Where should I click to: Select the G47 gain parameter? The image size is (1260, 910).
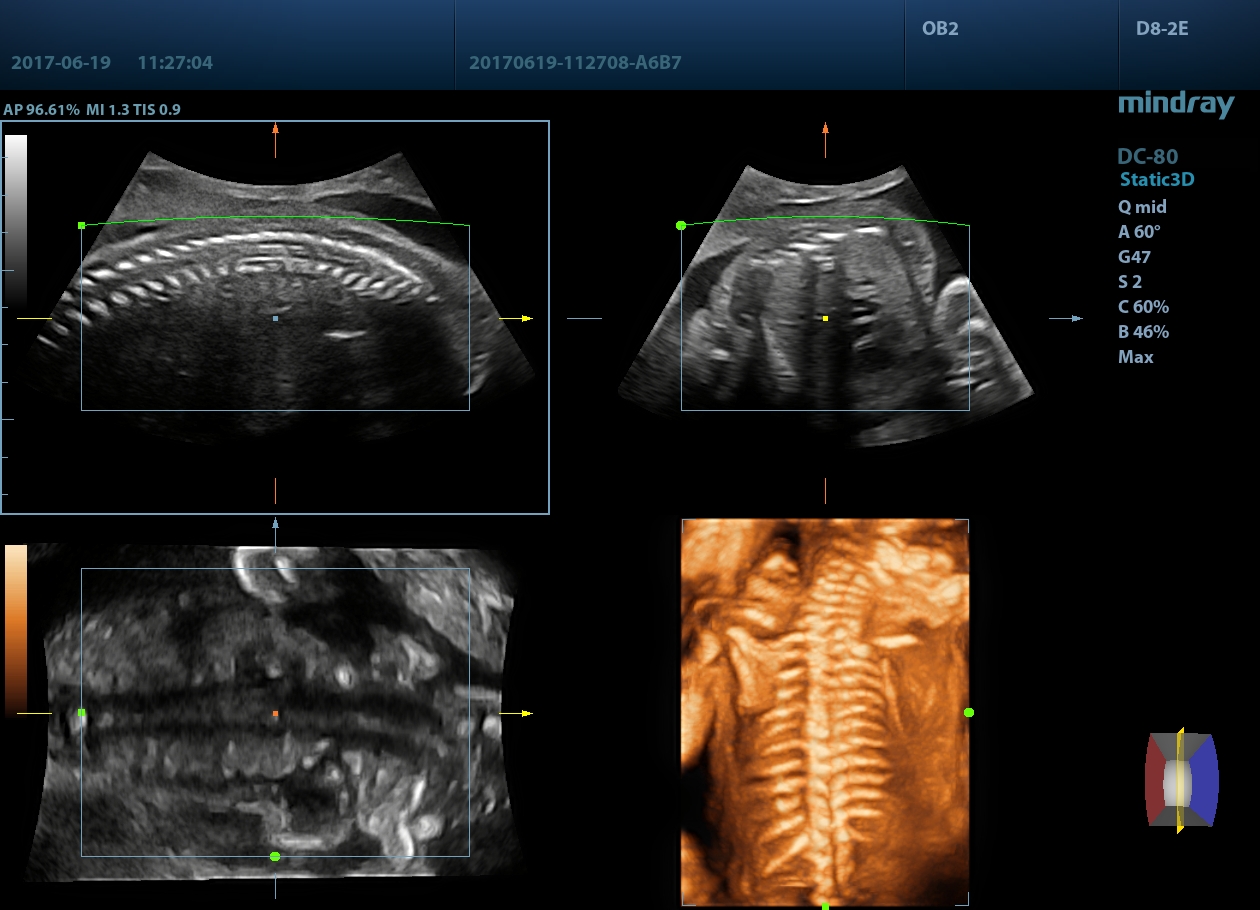(1136, 257)
